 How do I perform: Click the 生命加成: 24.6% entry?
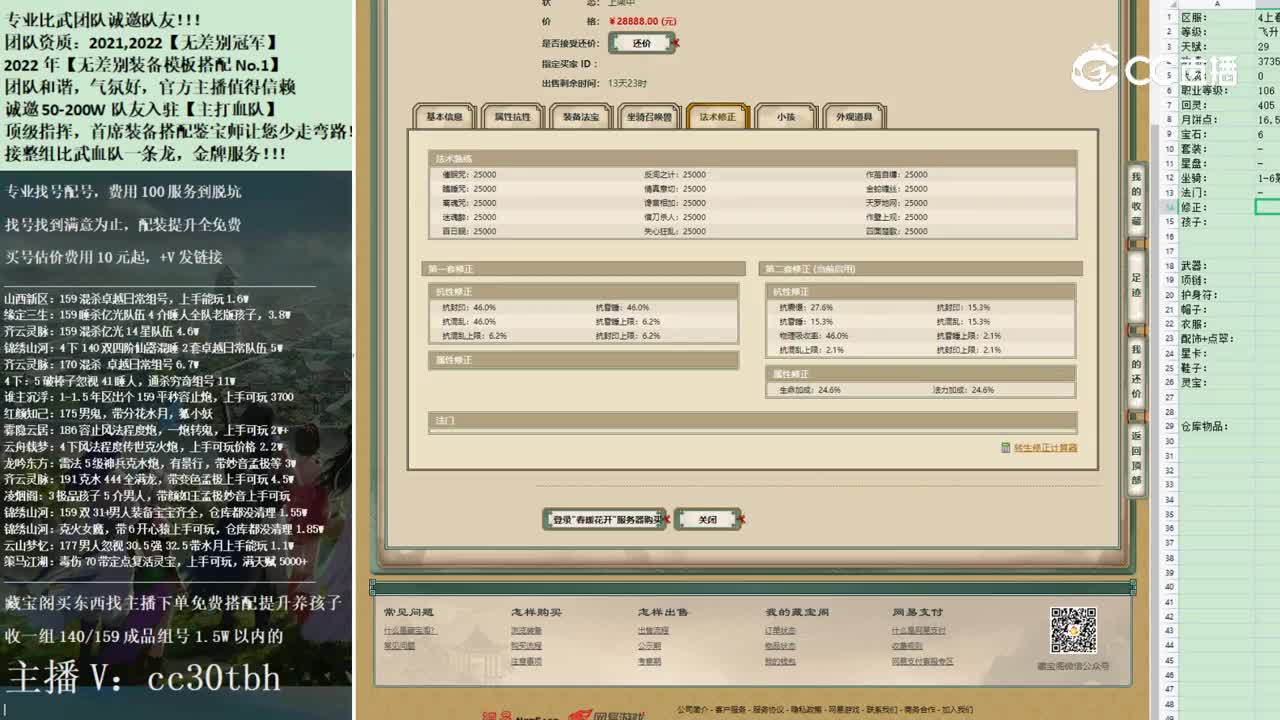(x=810, y=390)
